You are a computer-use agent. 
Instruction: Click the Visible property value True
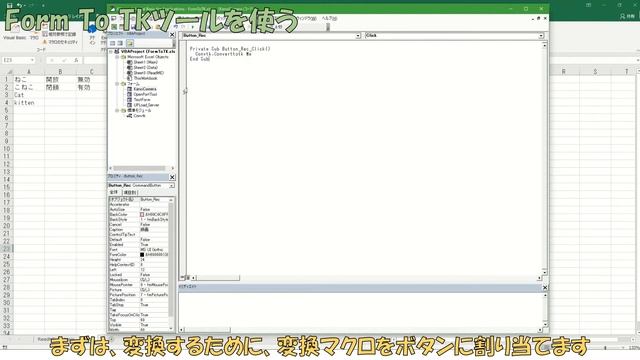(154, 325)
